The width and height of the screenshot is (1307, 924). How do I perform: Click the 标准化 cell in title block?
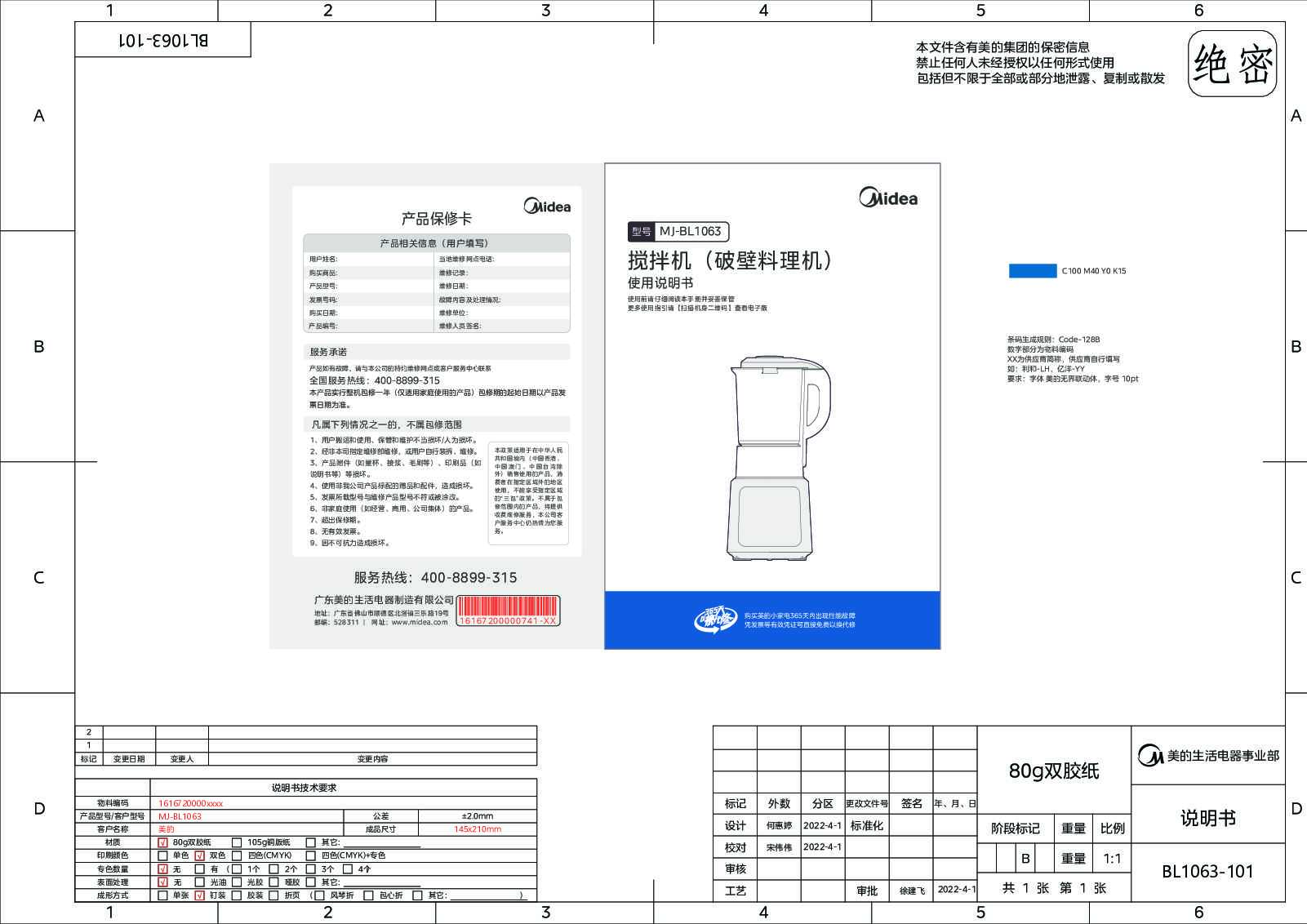point(867,826)
